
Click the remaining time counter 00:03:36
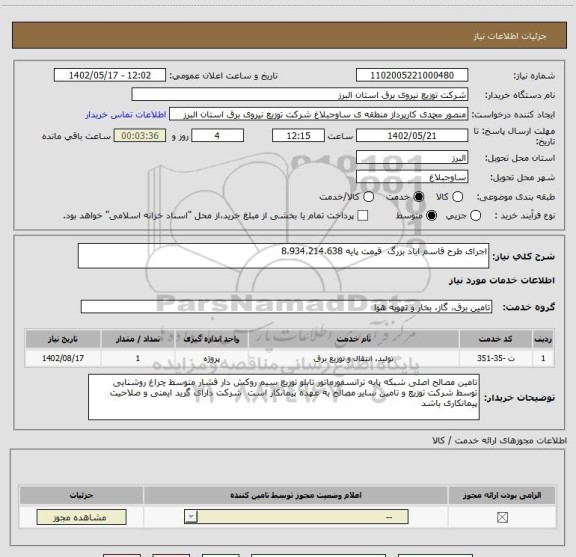point(140,136)
